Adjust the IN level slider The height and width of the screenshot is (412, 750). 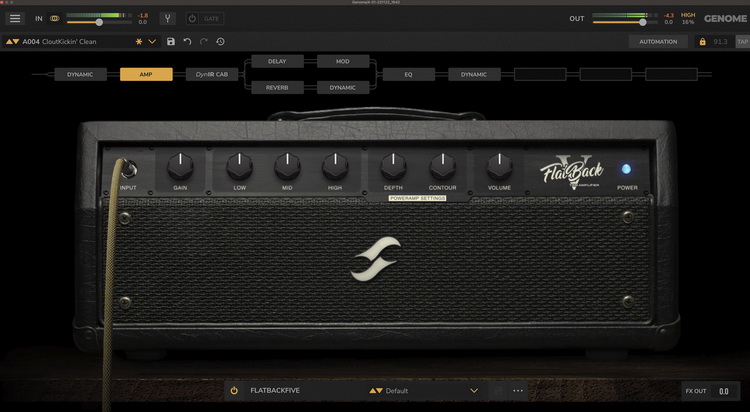point(99,22)
